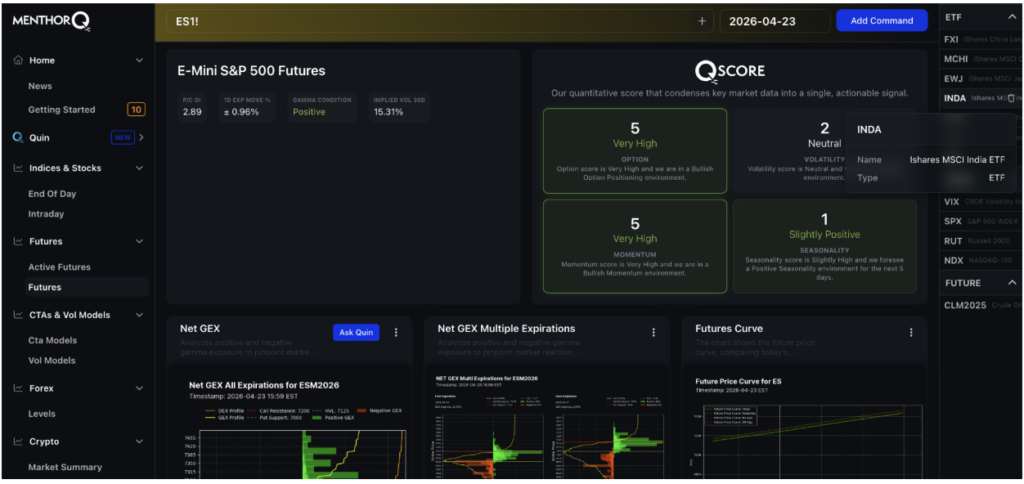Collapse the CTAs & Vol Models chevron
The width and height of the screenshot is (1024, 484).
coord(139,315)
